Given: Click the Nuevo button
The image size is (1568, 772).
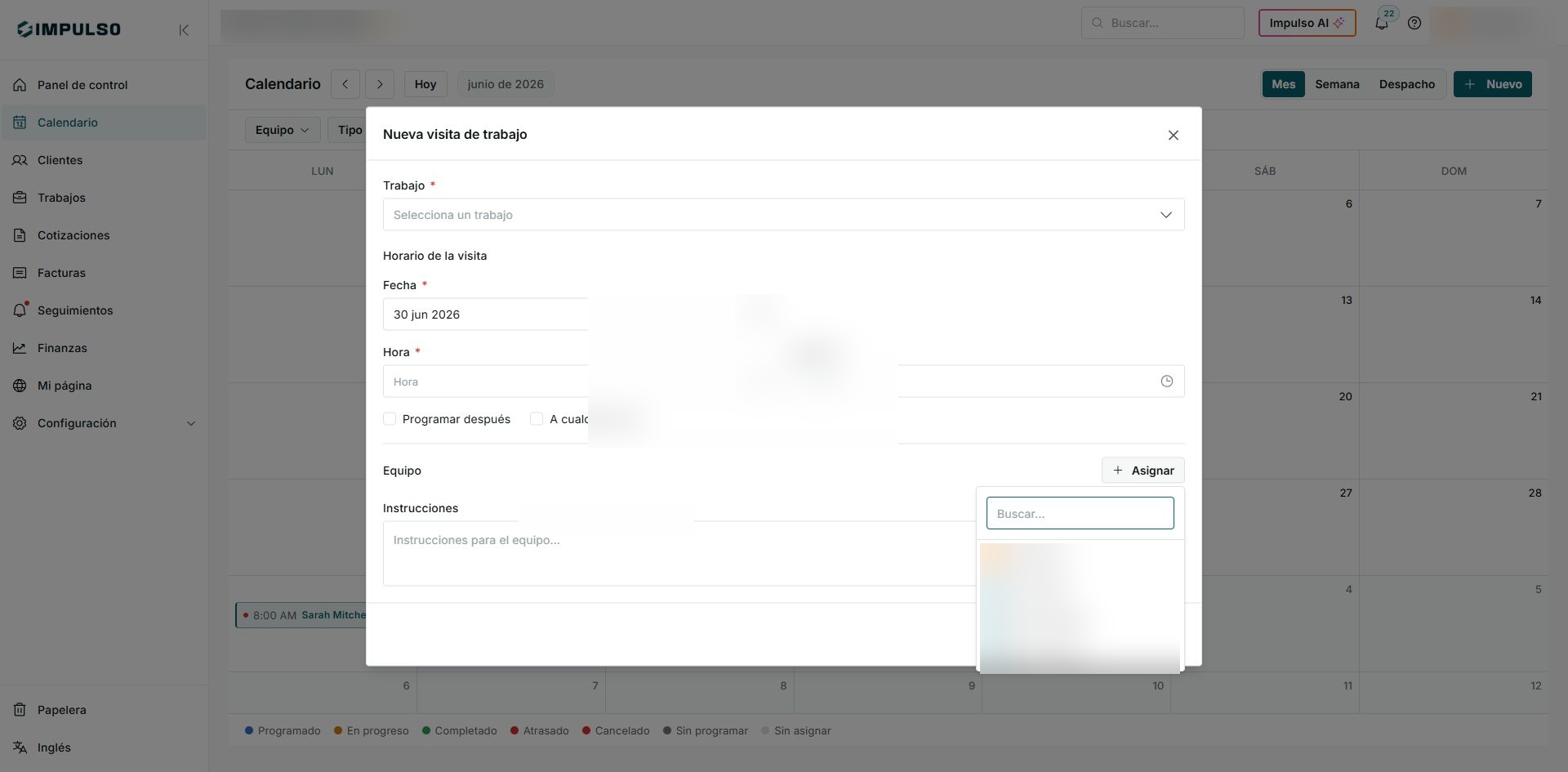Looking at the screenshot, I should click(1493, 84).
